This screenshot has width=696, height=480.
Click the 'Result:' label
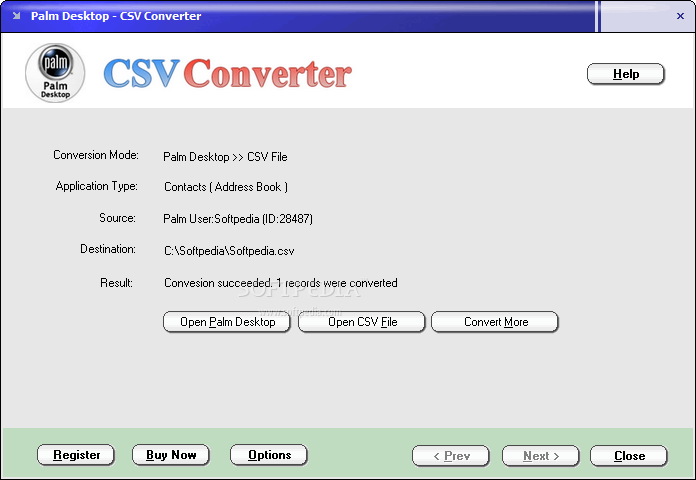(x=116, y=283)
